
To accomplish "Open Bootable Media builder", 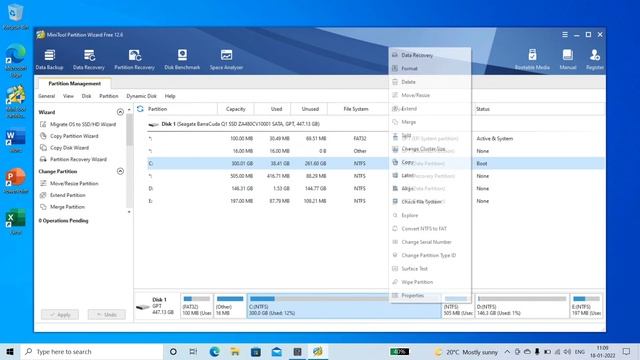I will point(532,59).
